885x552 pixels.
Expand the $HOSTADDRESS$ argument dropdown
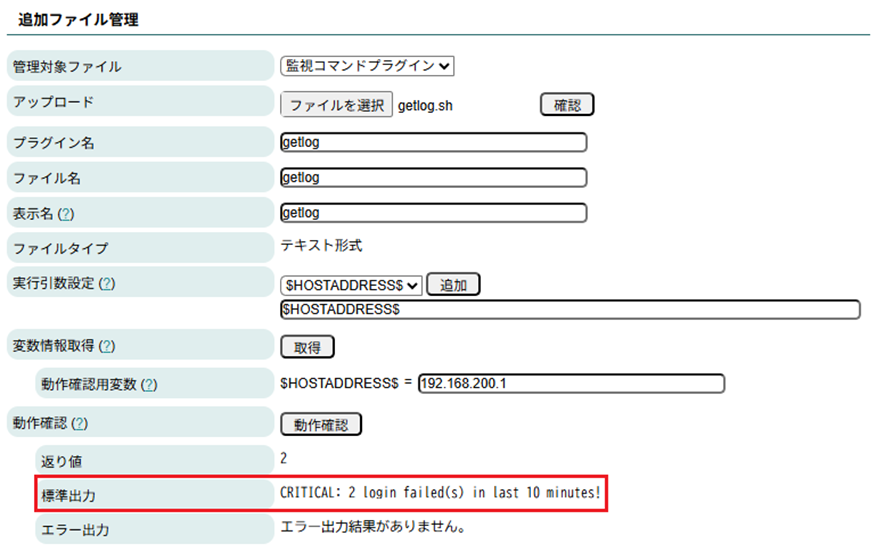pyautogui.click(x=352, y=285)
